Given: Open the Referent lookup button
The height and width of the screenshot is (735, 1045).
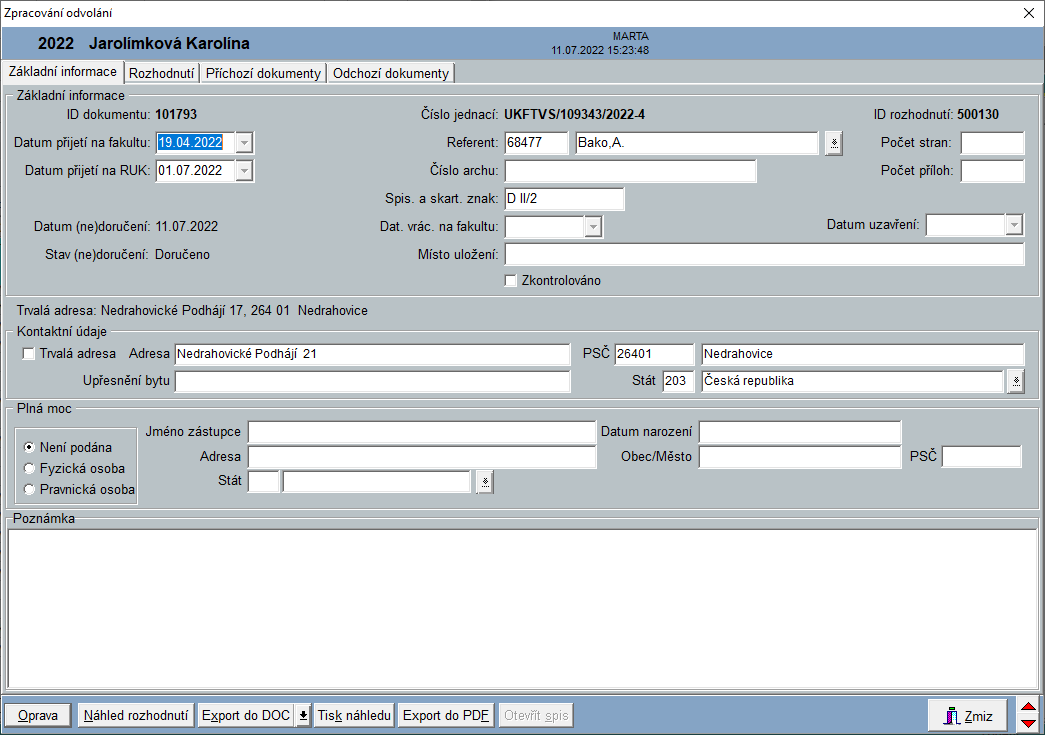Looking at the screenshot, I should (833, 143).
